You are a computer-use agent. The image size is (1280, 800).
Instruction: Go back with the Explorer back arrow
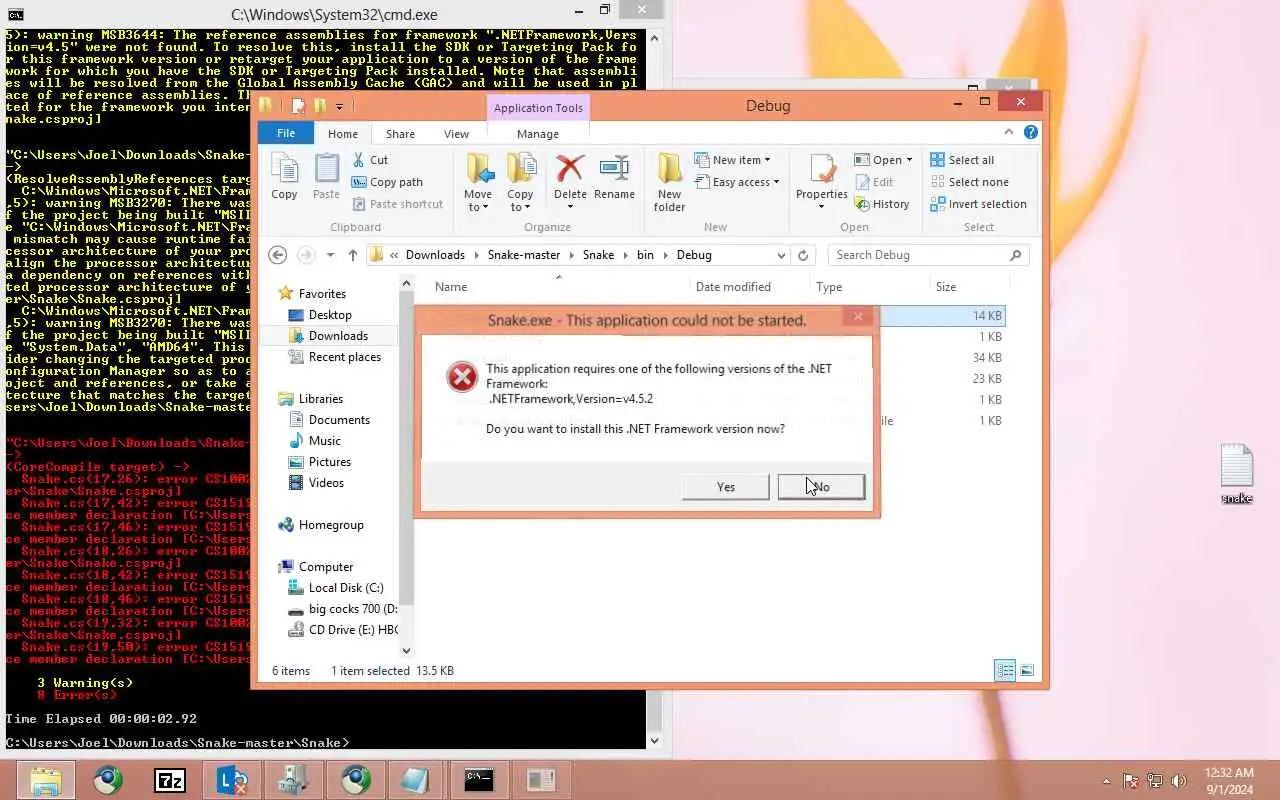coord(278,255)
